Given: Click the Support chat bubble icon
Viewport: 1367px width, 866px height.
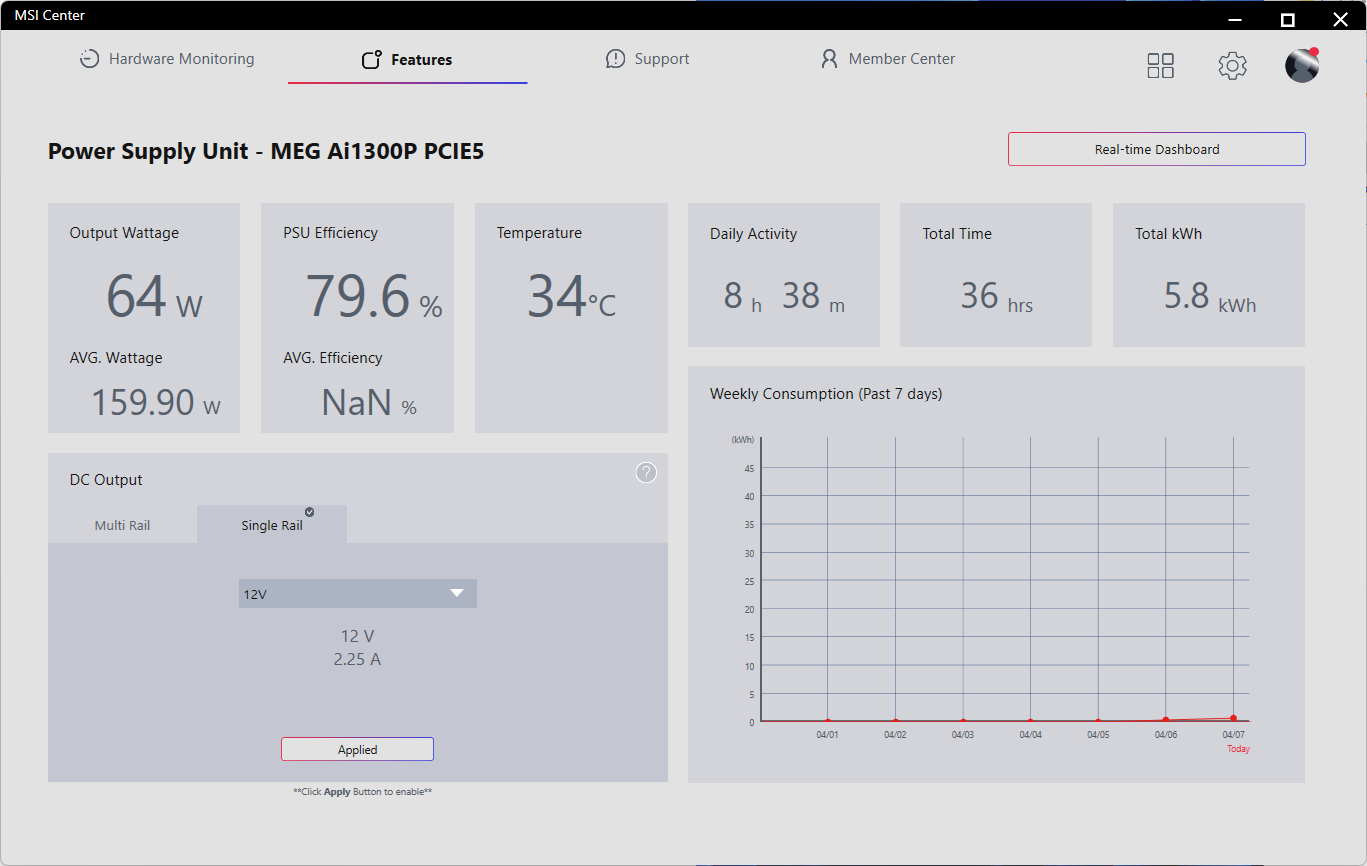Looking at the screenshot, I should click(615, 59).
